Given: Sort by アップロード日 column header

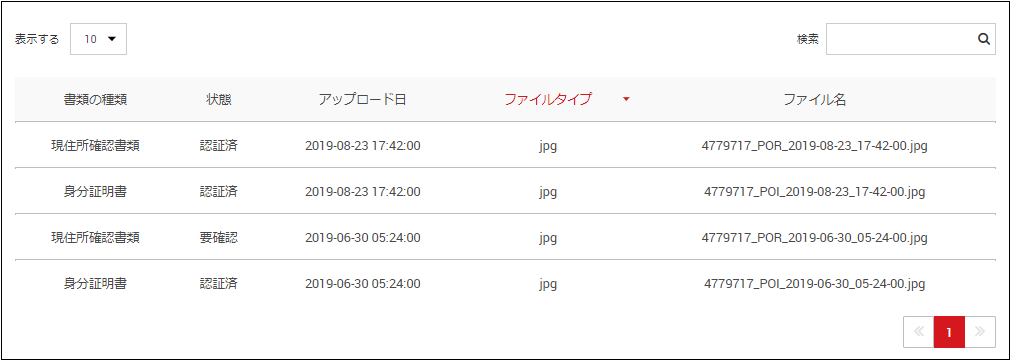Looking at the screenshot, I should click(362, 99).
